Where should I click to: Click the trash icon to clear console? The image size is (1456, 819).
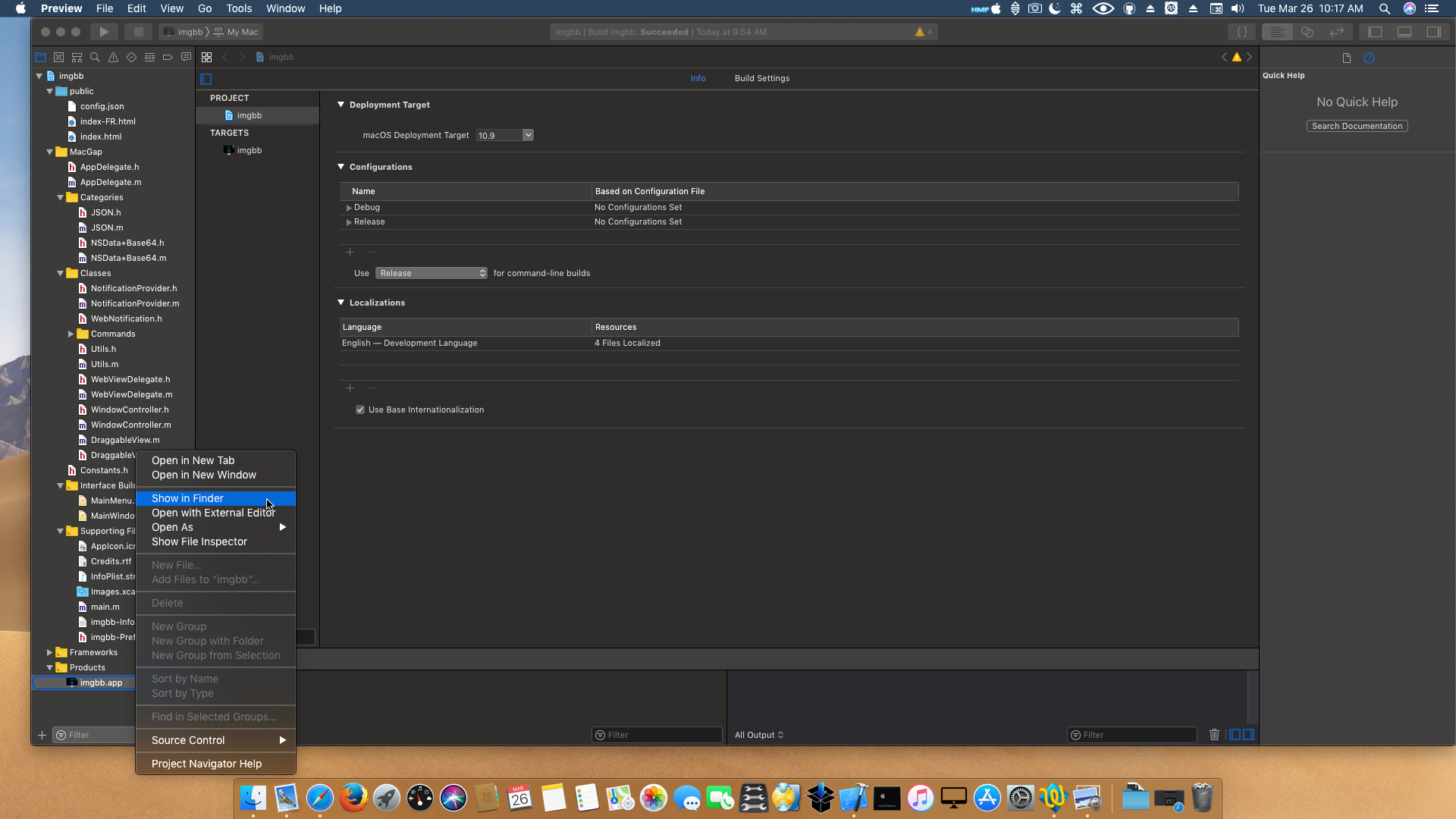pos(1214,734)
